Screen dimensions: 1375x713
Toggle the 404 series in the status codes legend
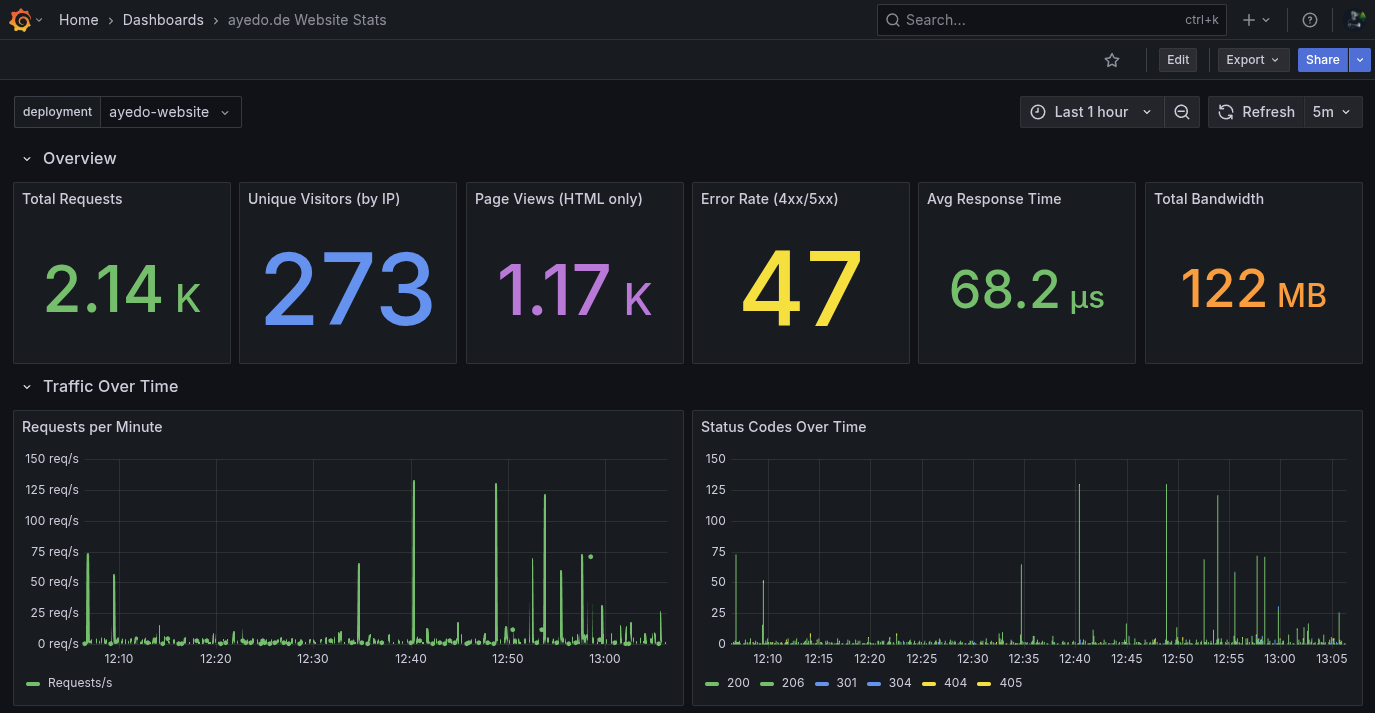(x=955, y=683)
